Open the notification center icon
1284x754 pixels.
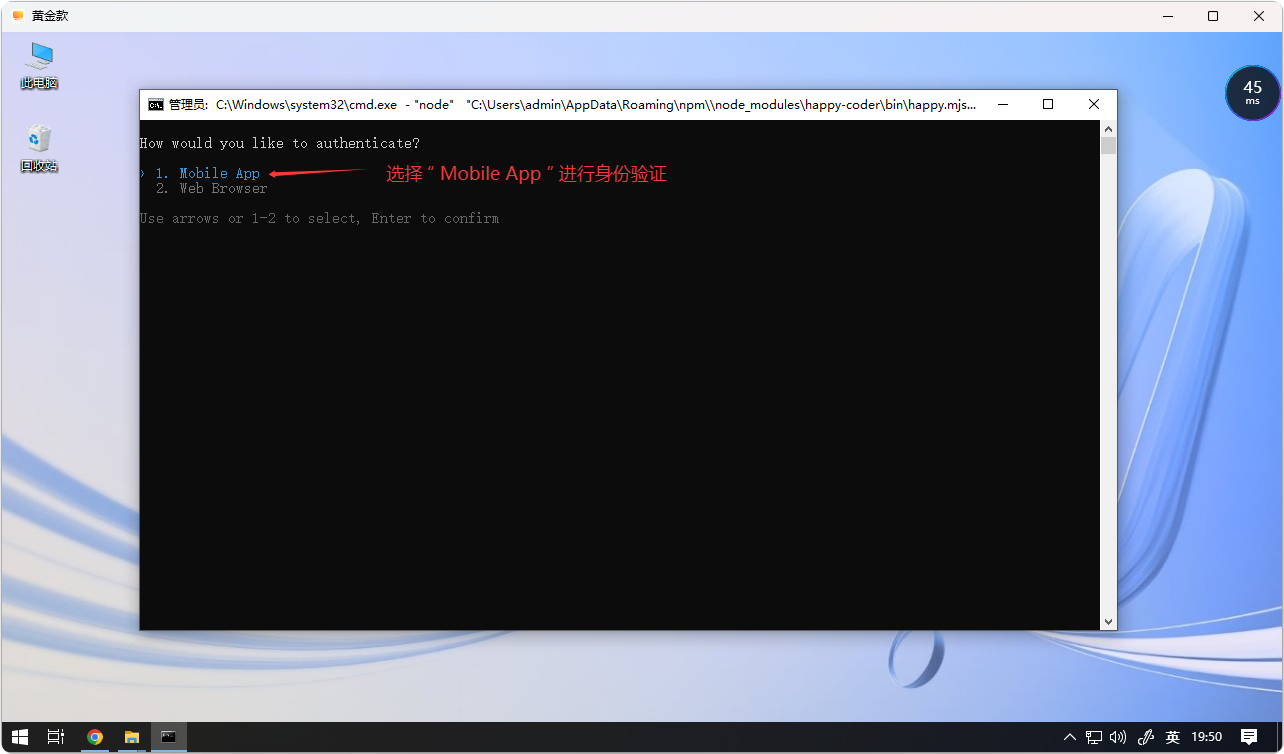pyautogui.click(x=1249, y=737)
